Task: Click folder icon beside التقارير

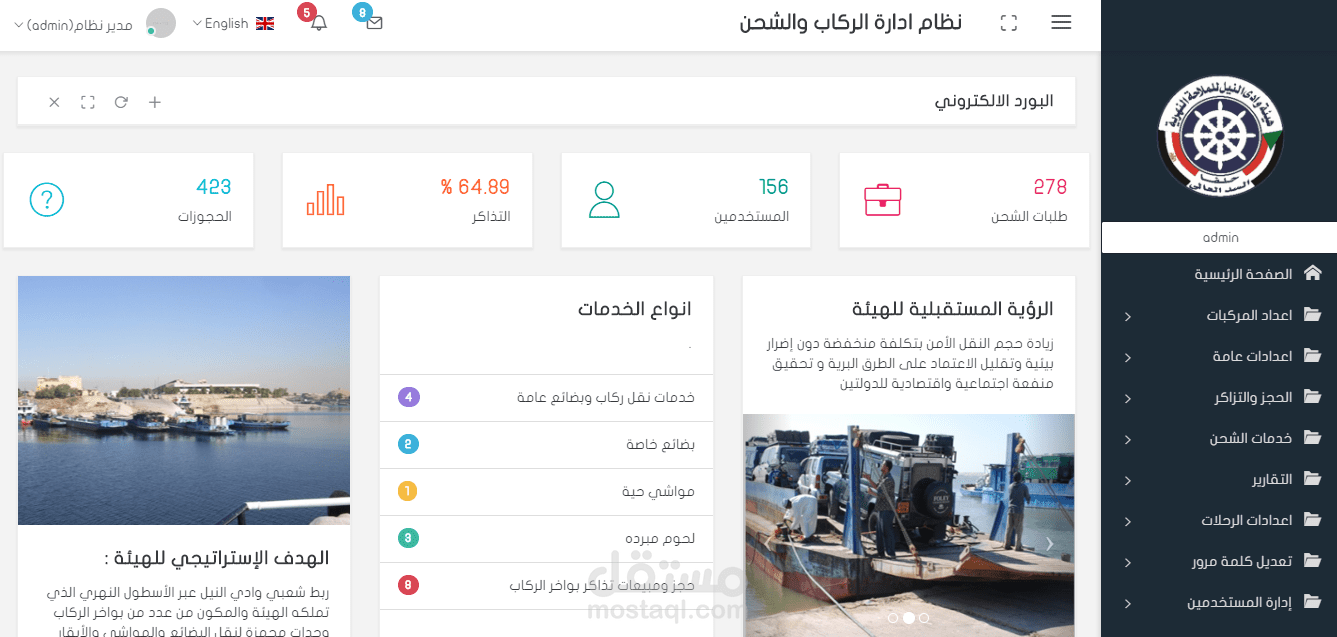Action: click(x=1312, y=479)
